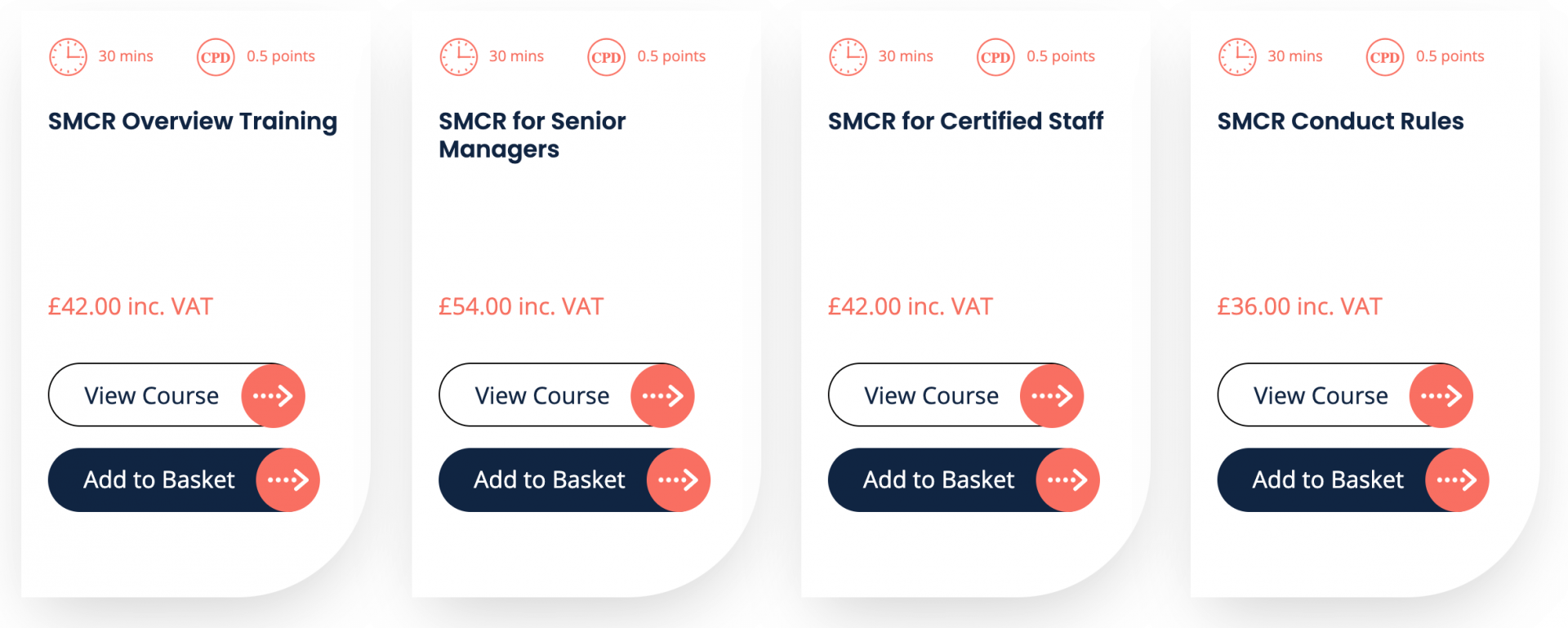This screenshot has height=628, width=1568.
Task: Add SMCR for Senior Managers to basket
Action: 574,480
